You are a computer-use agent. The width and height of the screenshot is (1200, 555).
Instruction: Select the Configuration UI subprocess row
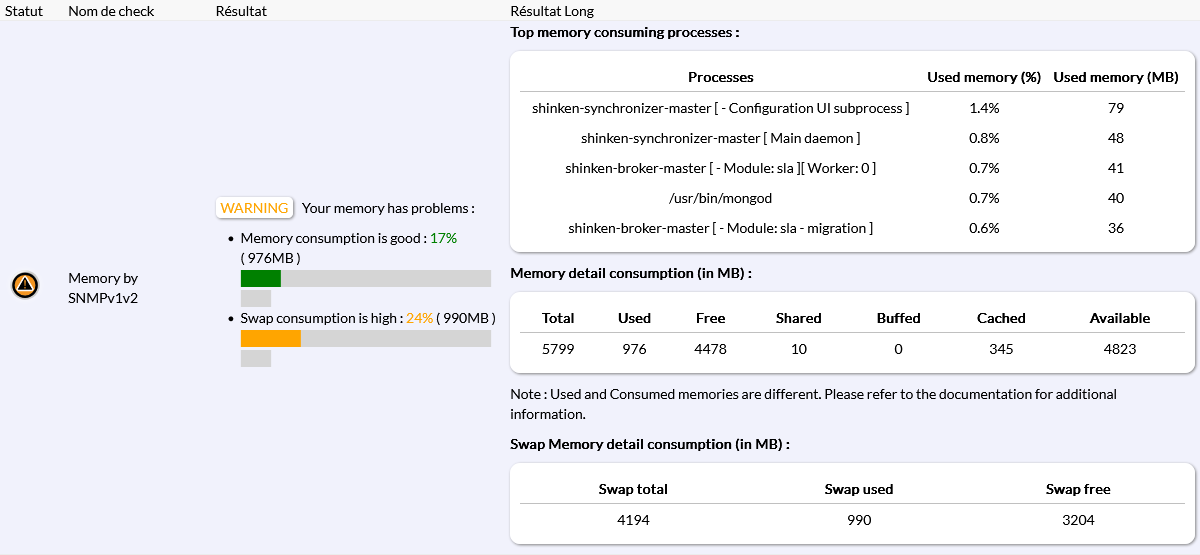pyautogui.click(x=720, y=108)
